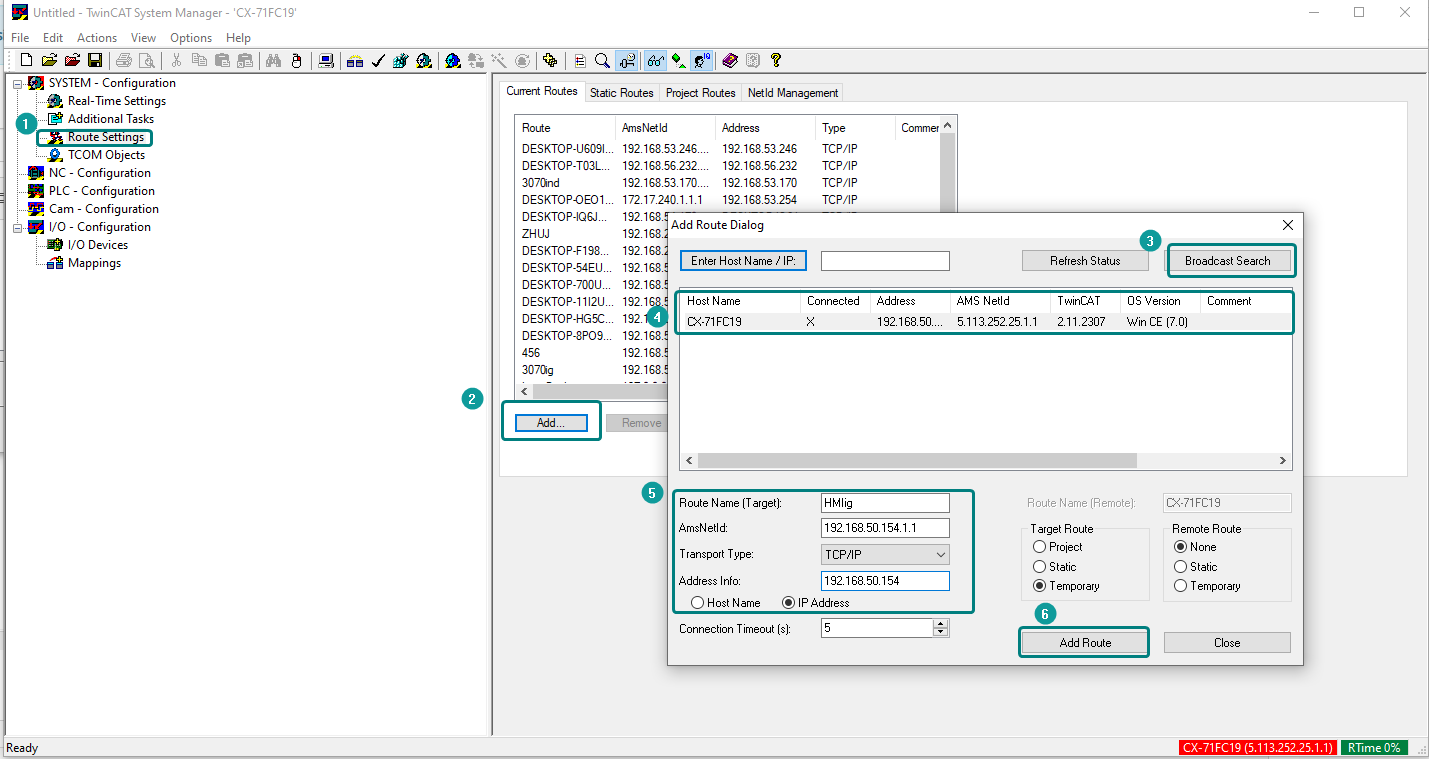Click the host list horizontal scrollbar thumb
The image size is (1429, 759).
[x=917, y=461]
